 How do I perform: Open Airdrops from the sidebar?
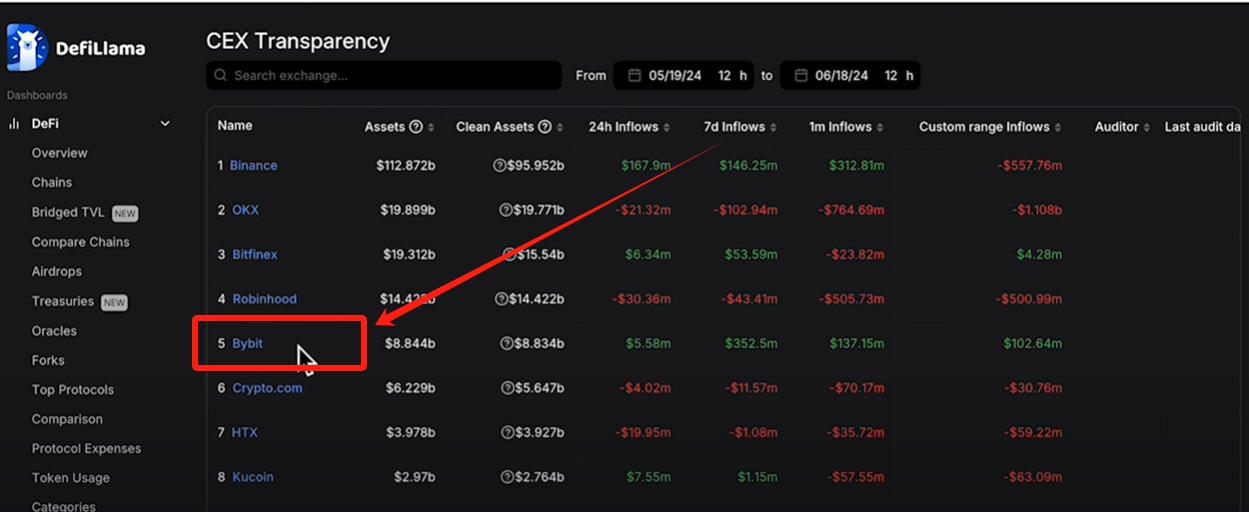point(56,271)
